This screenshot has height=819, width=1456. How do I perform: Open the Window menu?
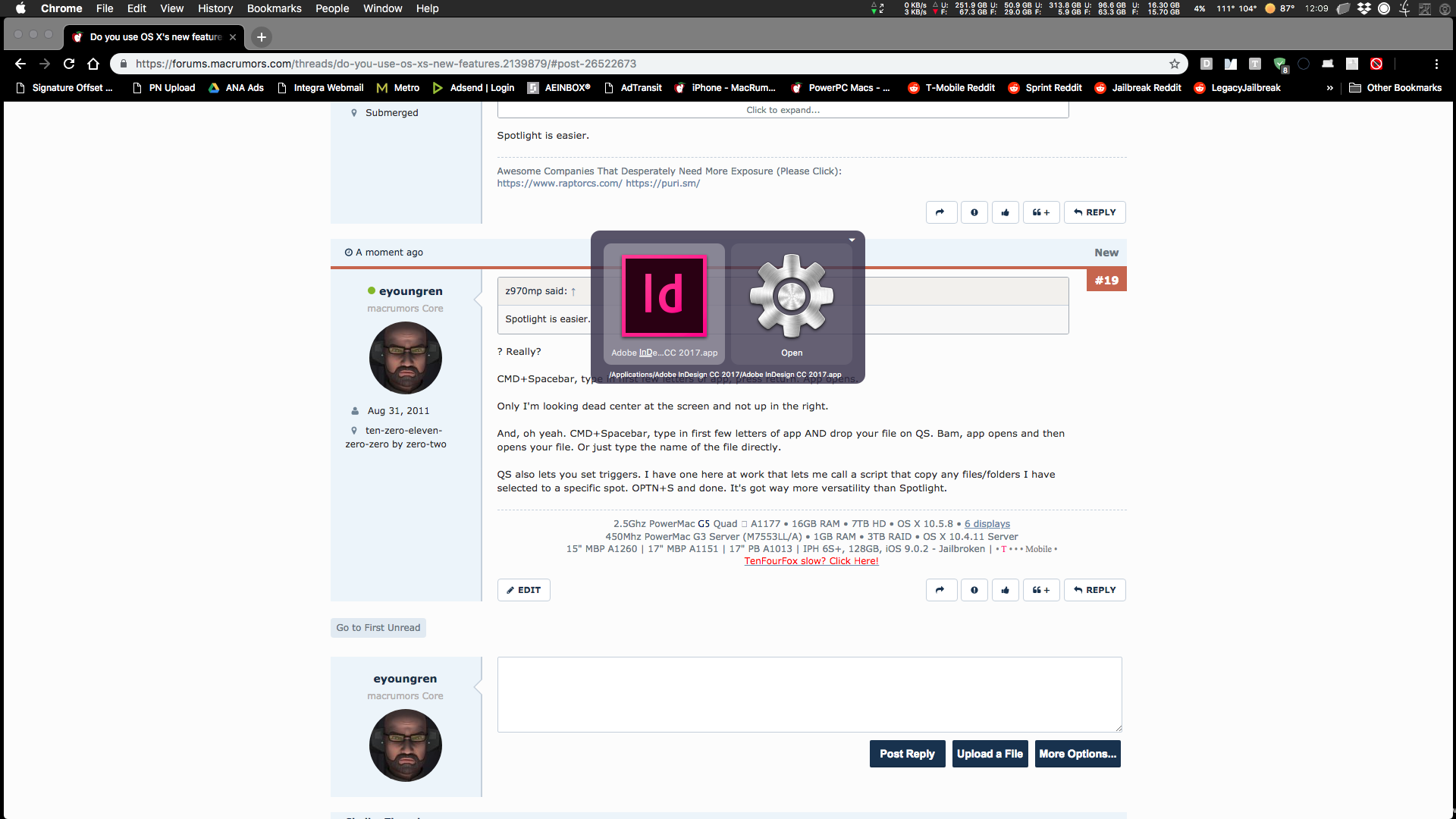click(383, 8)
